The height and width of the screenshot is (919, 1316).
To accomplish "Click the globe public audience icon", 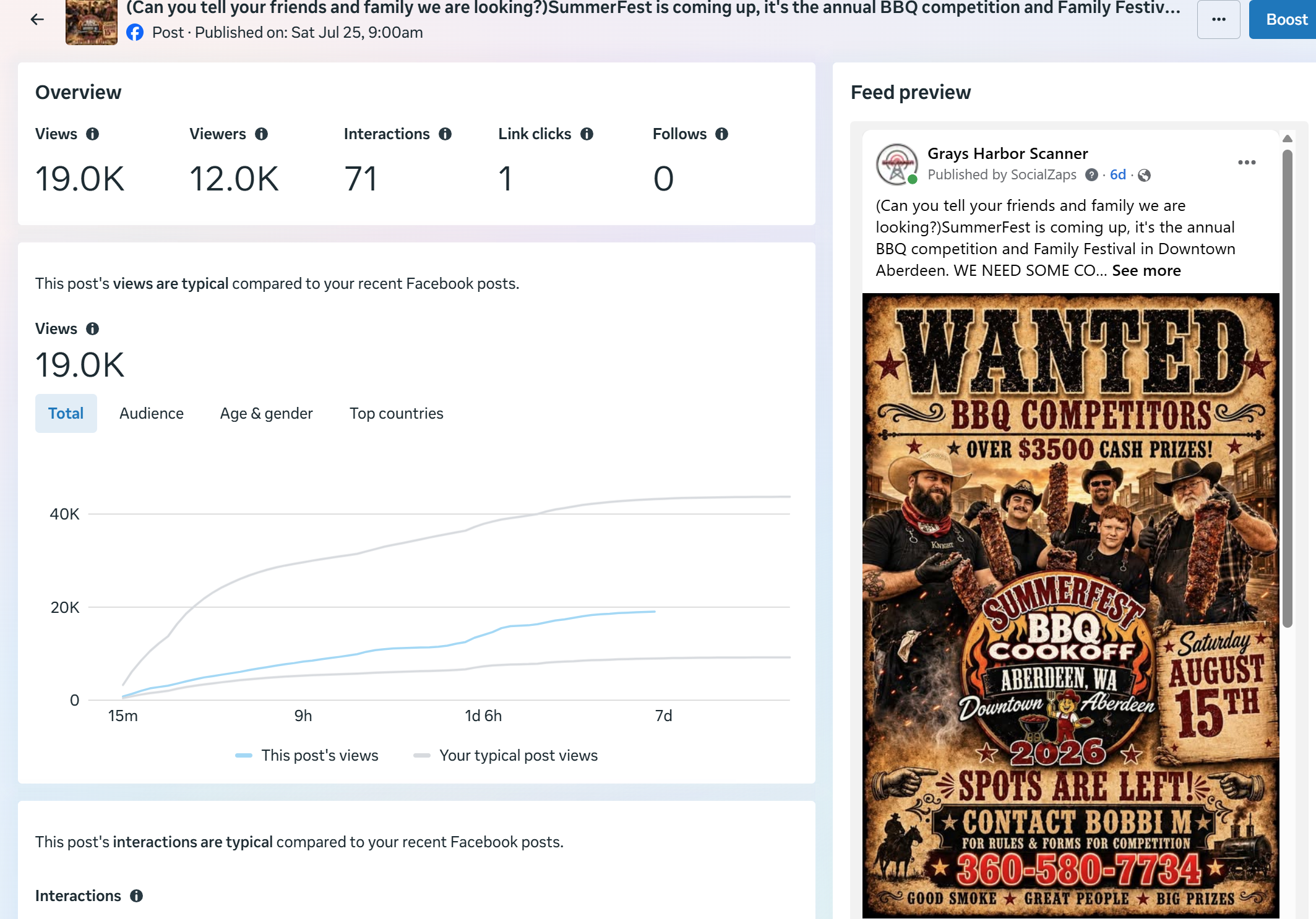I will (x=1145, y=176).
